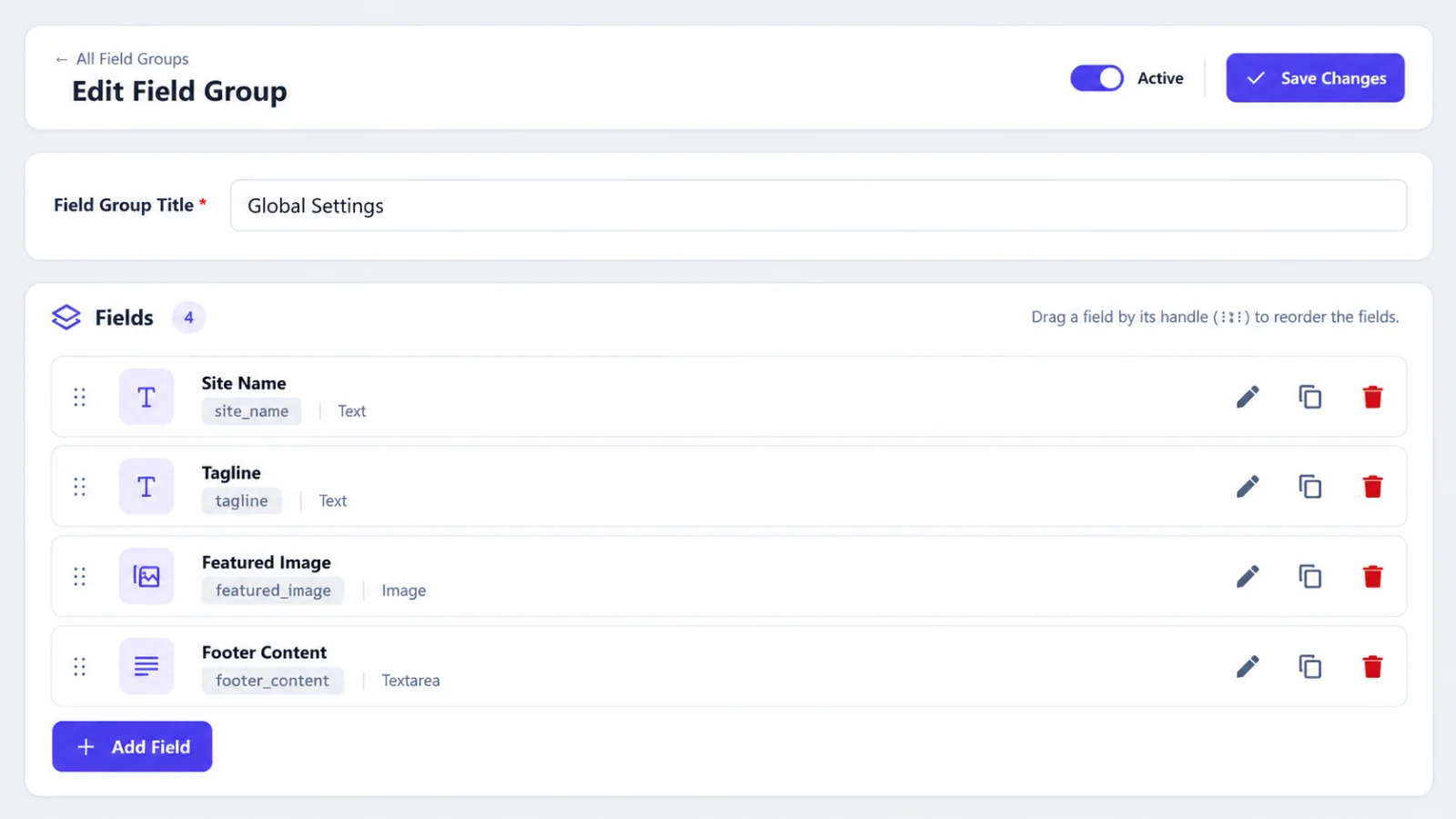The width and height of the screenshot is (1456, 819).
Task: Edit the Footer Content field
Action: coord(1248,666)
